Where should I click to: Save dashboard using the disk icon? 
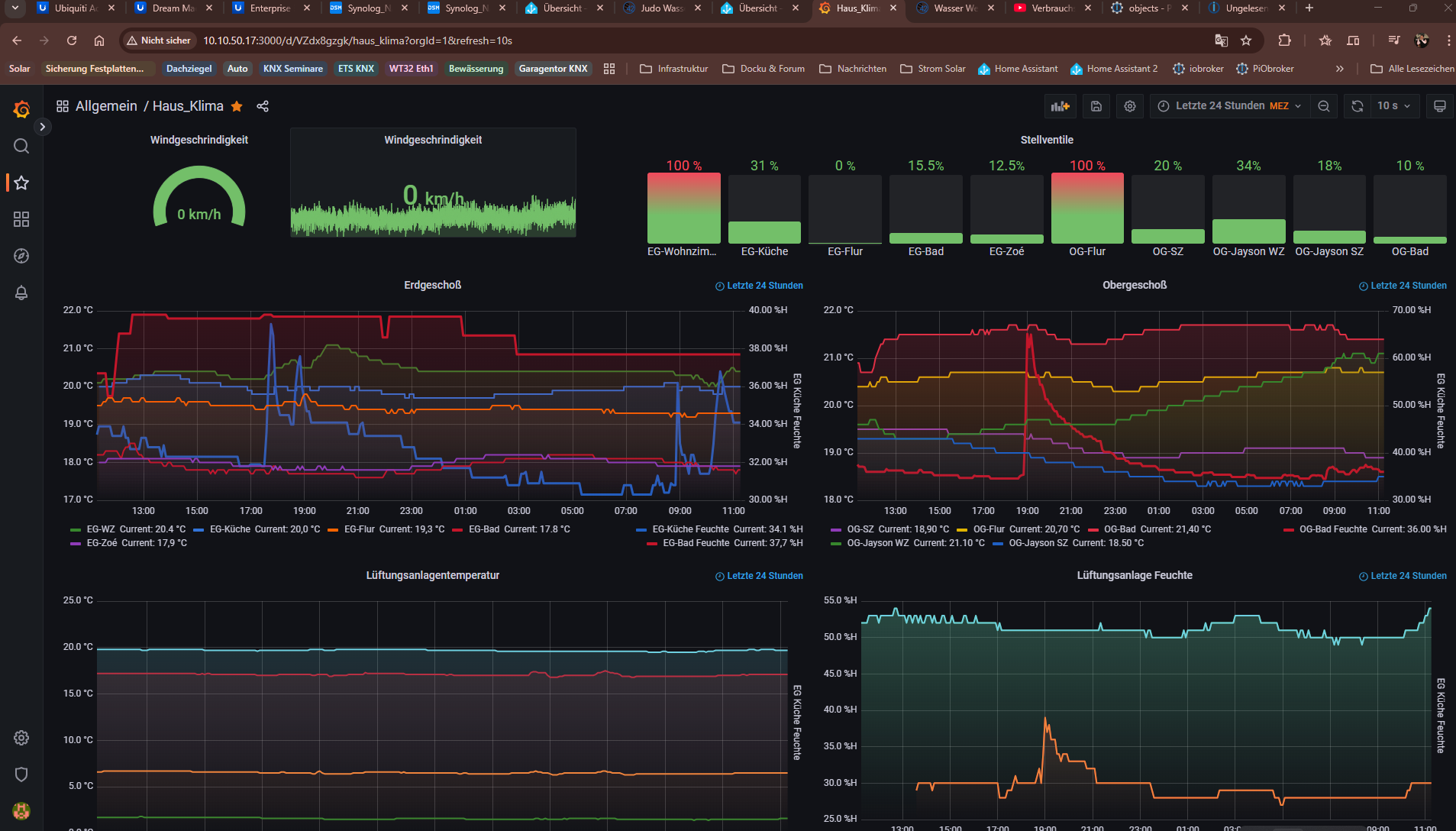point(1096,106)
